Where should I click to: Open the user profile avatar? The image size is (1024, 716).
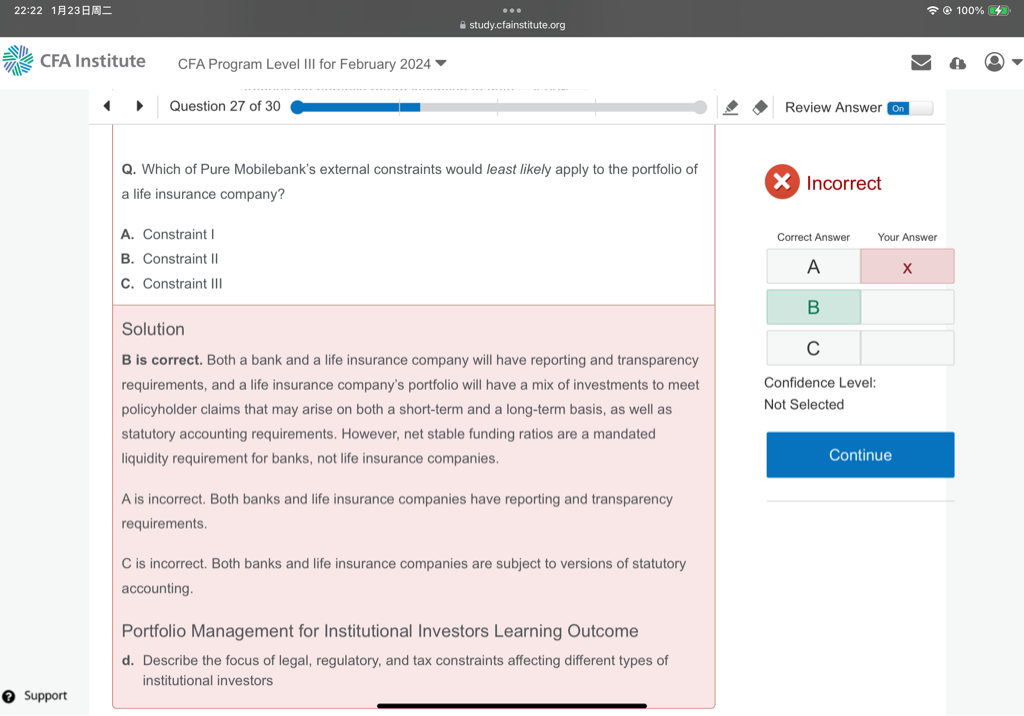point(994,62)
